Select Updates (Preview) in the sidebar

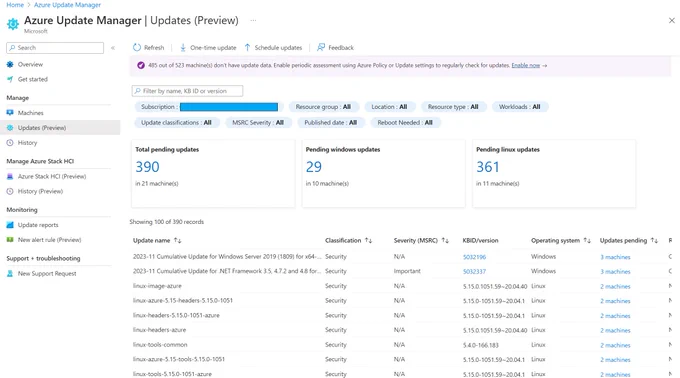pos(60,127)
